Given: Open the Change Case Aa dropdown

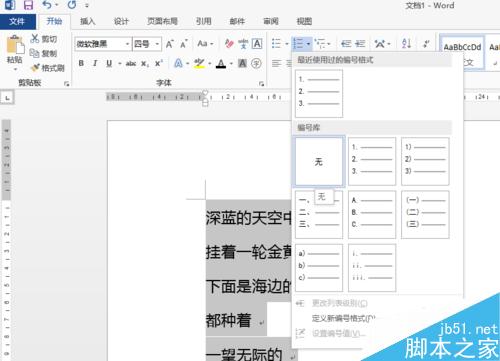Looking at the screenshot, I should (x=205, y=44).
